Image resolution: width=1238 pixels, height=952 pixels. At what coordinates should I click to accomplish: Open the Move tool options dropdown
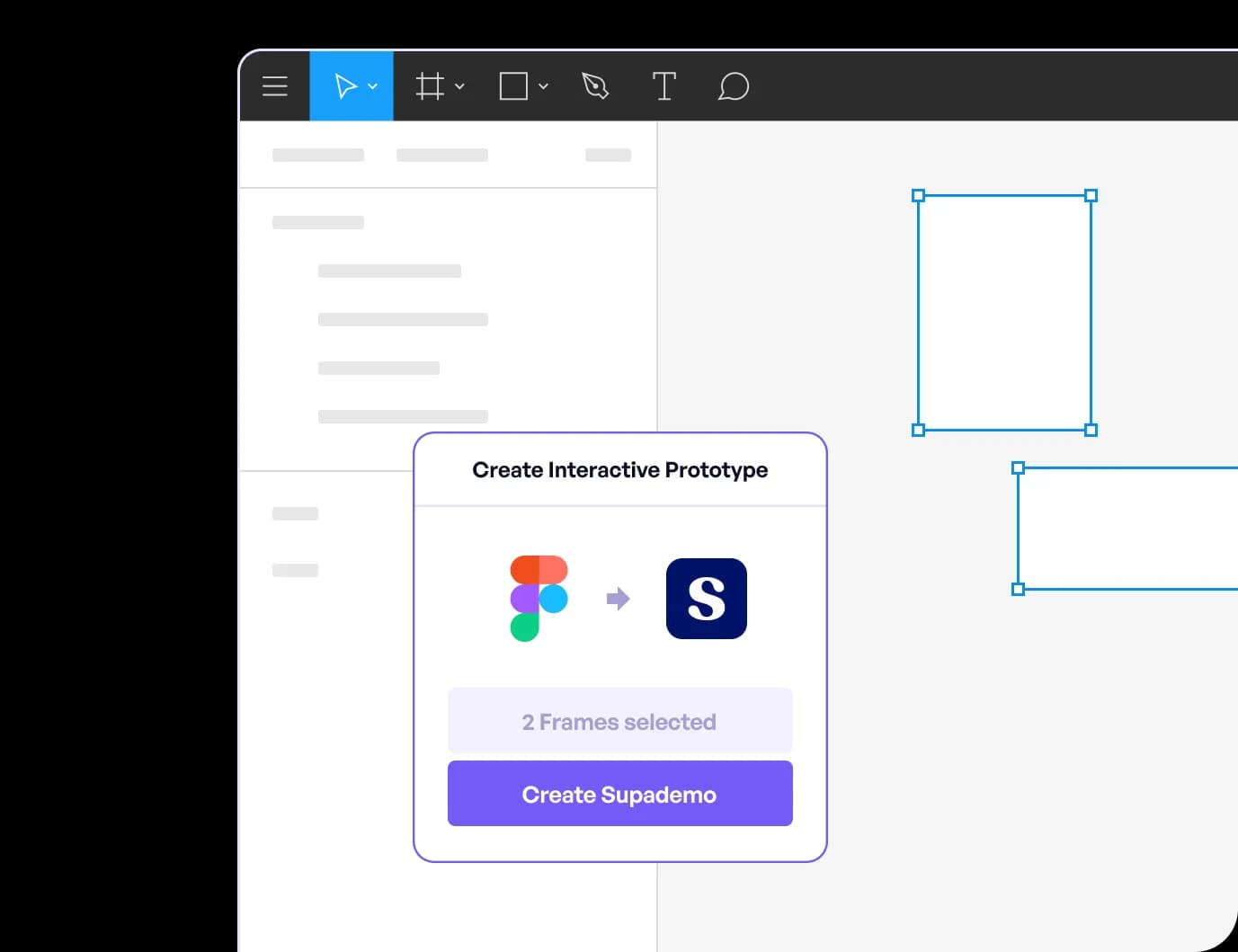(373, 86)
